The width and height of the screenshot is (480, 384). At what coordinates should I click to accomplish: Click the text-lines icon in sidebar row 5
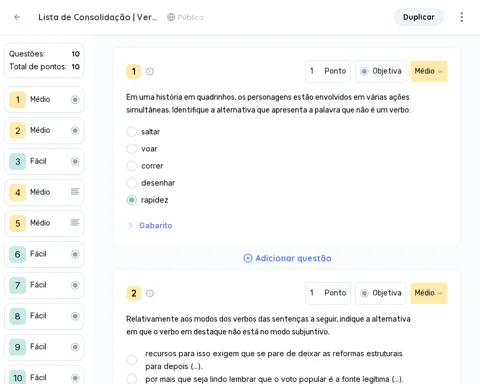click(x=75, y=222)
